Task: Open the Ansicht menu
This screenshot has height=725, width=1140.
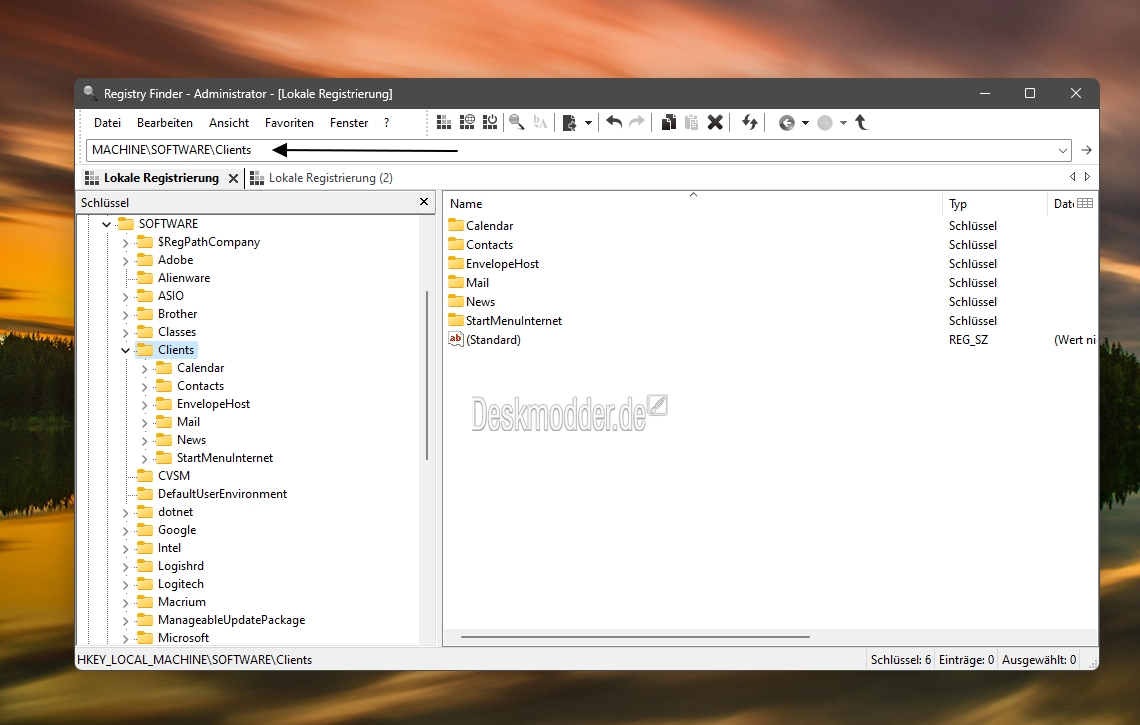Action: [x=229, y=123]
